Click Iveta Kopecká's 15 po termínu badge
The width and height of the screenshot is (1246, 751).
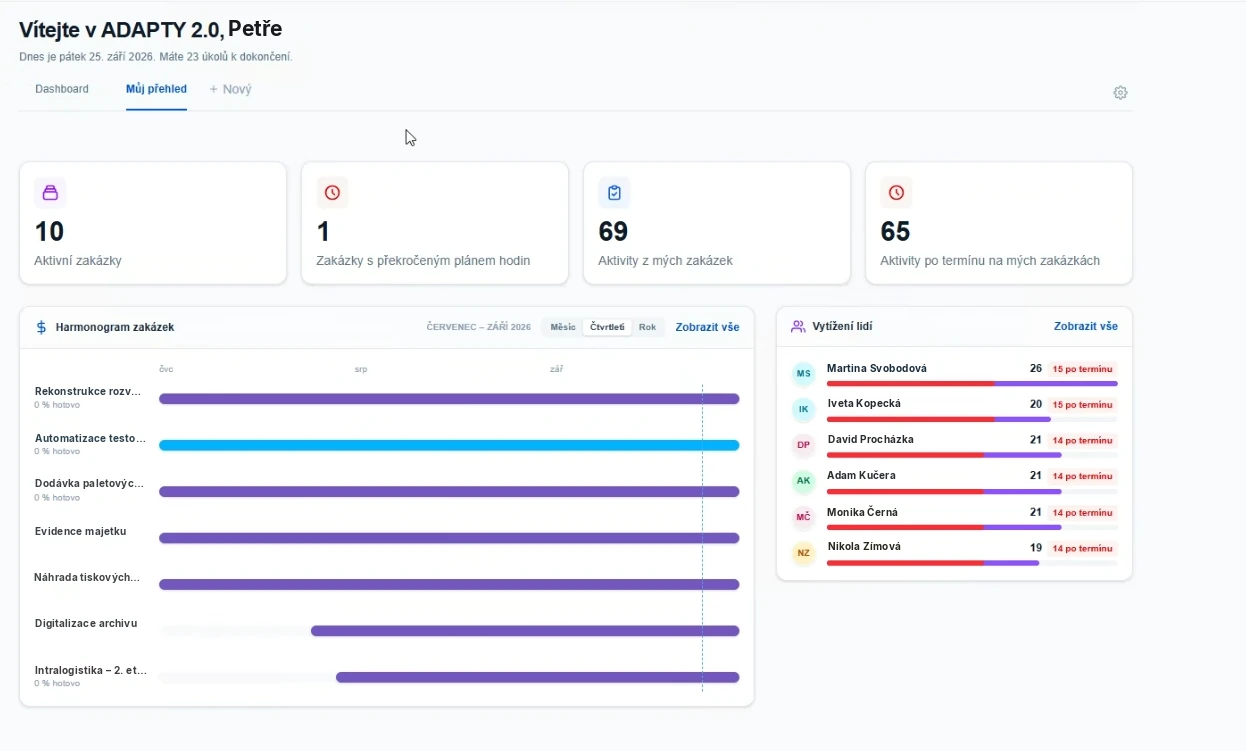(1082, 404)
